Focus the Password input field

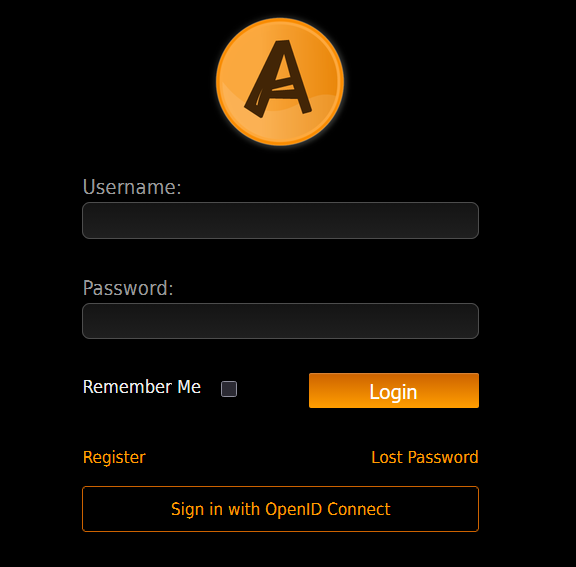[x=280, y=321]
